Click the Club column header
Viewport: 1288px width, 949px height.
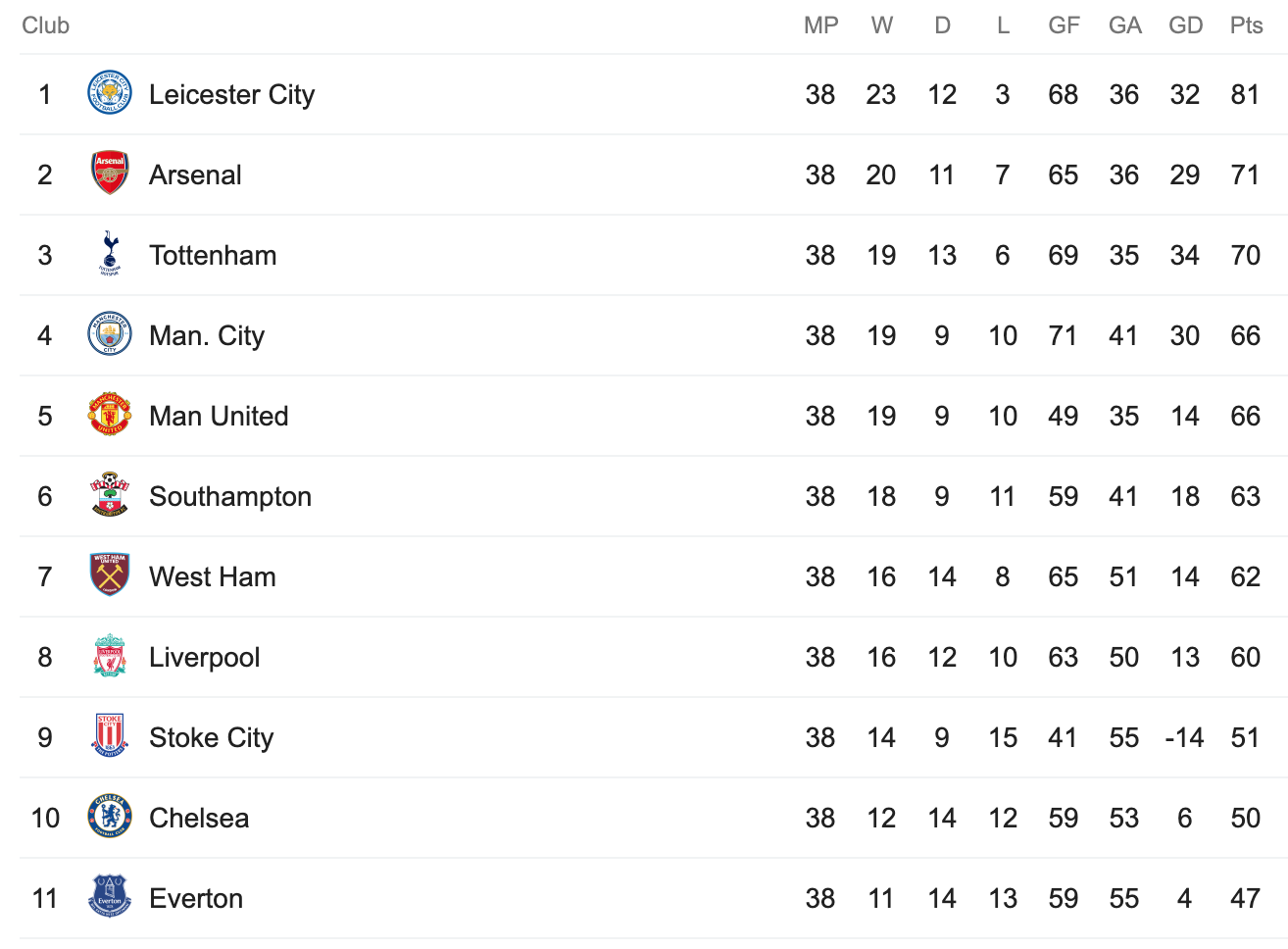(45, 25)
